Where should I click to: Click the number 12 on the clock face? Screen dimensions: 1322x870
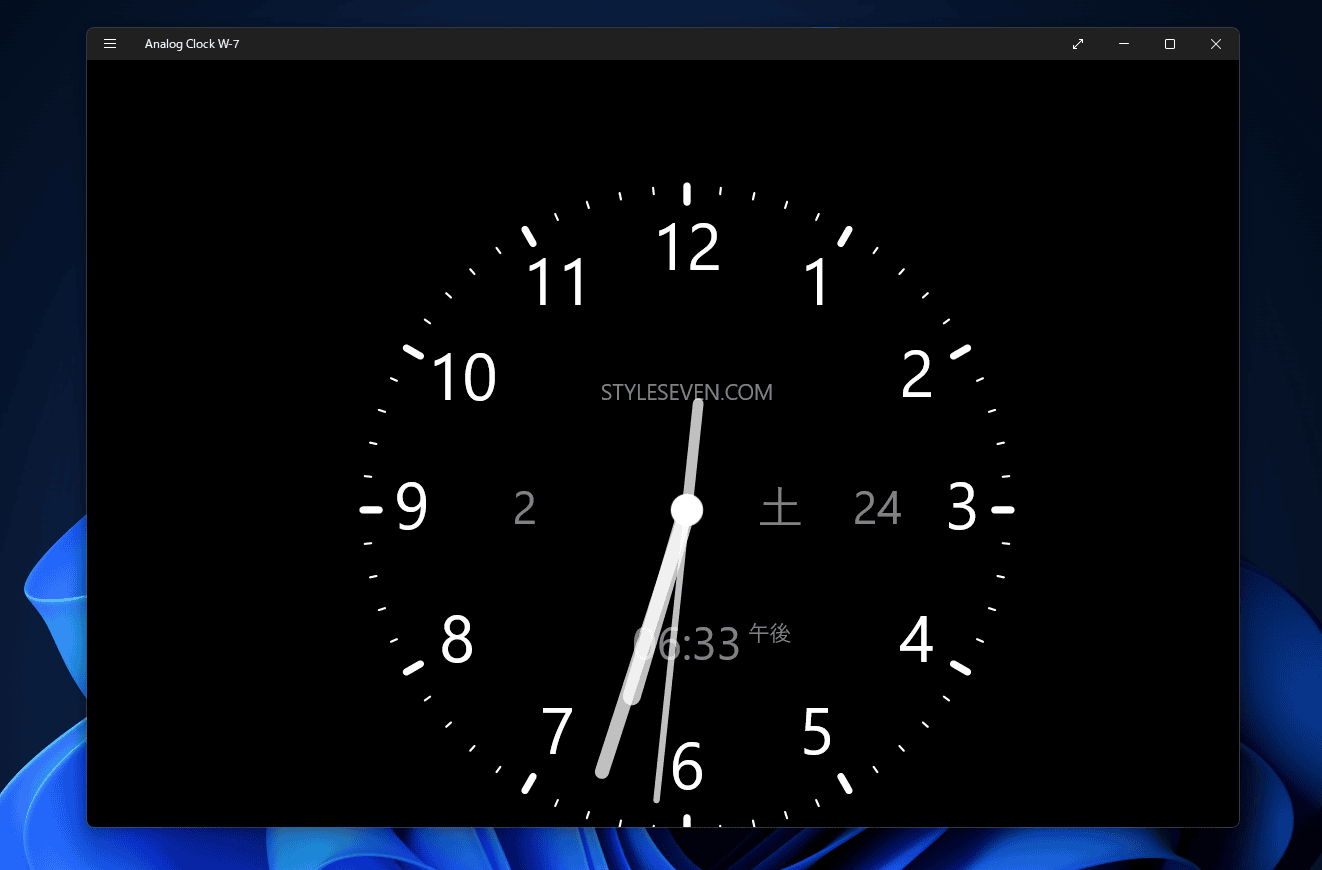688,248
